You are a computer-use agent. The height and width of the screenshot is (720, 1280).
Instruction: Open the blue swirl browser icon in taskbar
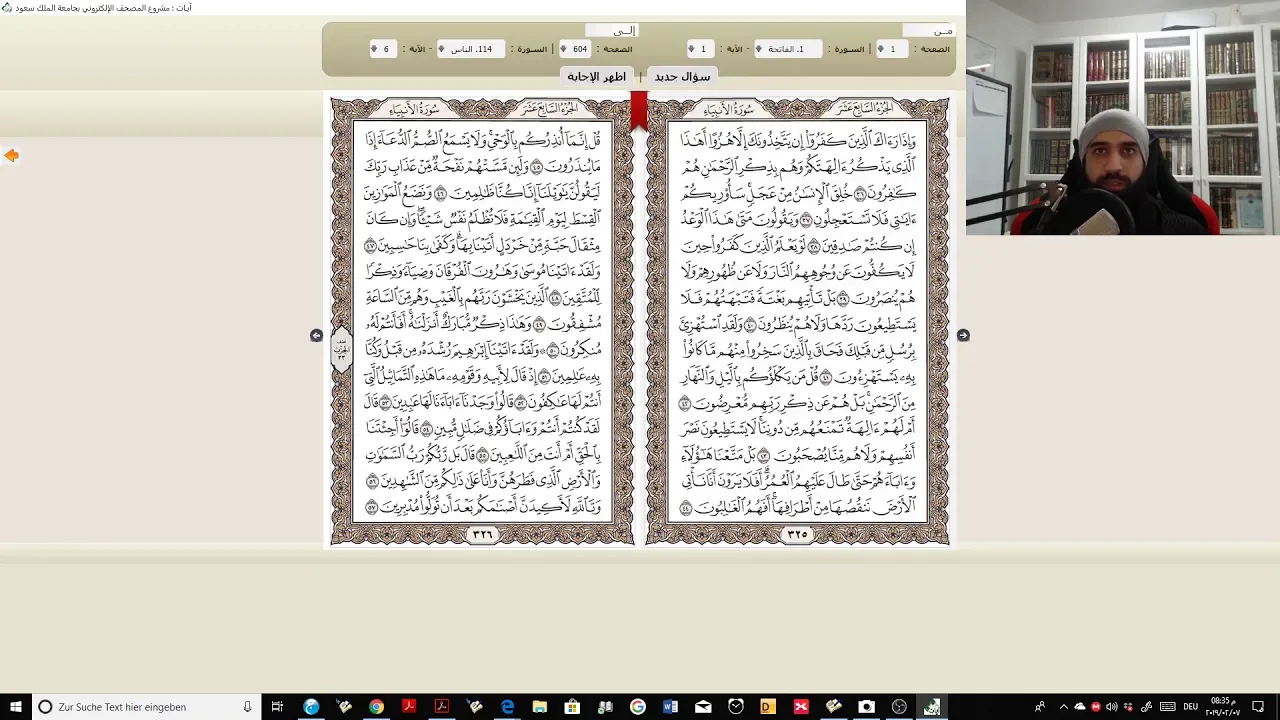311,707
